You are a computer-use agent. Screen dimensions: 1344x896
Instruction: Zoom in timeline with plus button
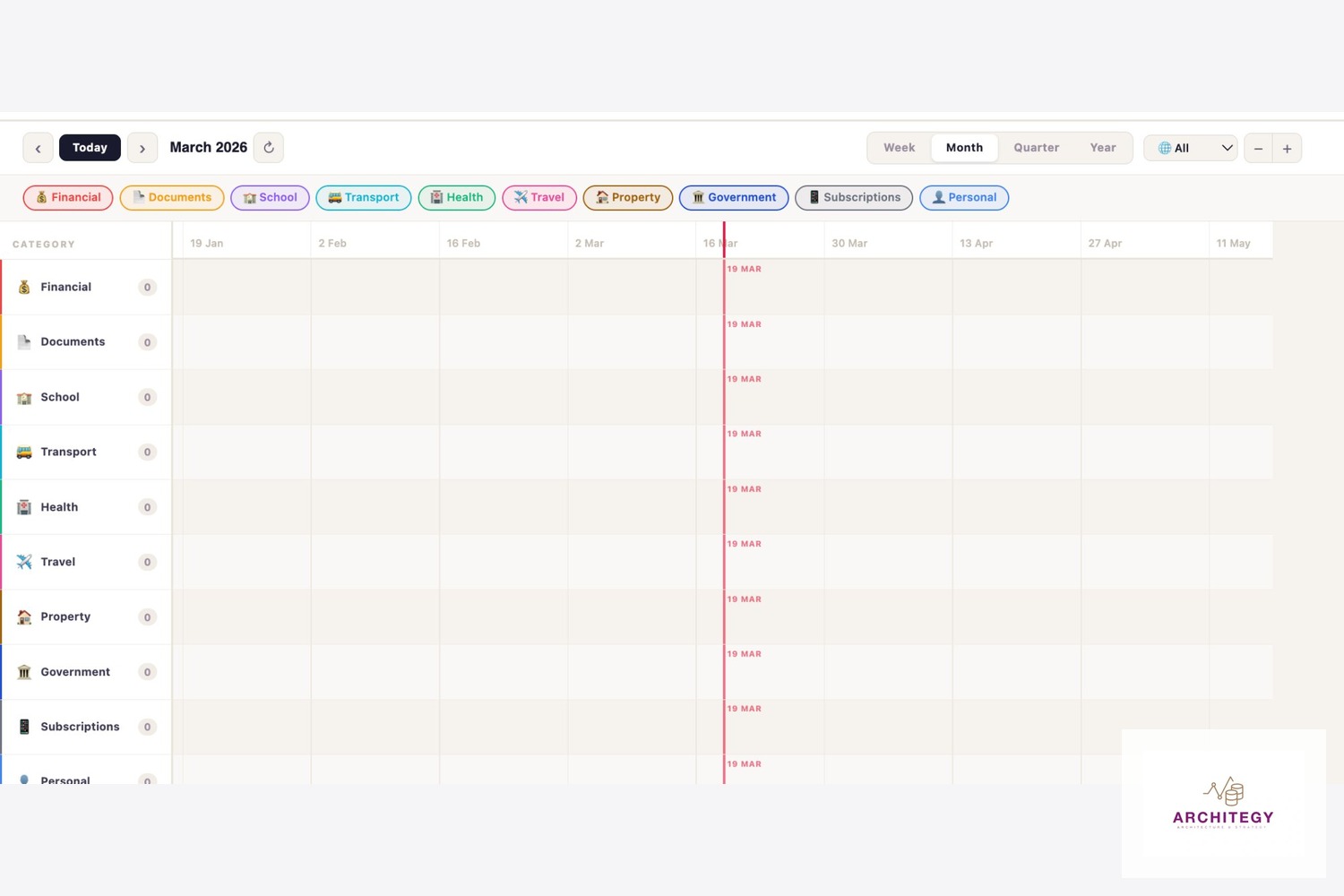point(1287,149)
